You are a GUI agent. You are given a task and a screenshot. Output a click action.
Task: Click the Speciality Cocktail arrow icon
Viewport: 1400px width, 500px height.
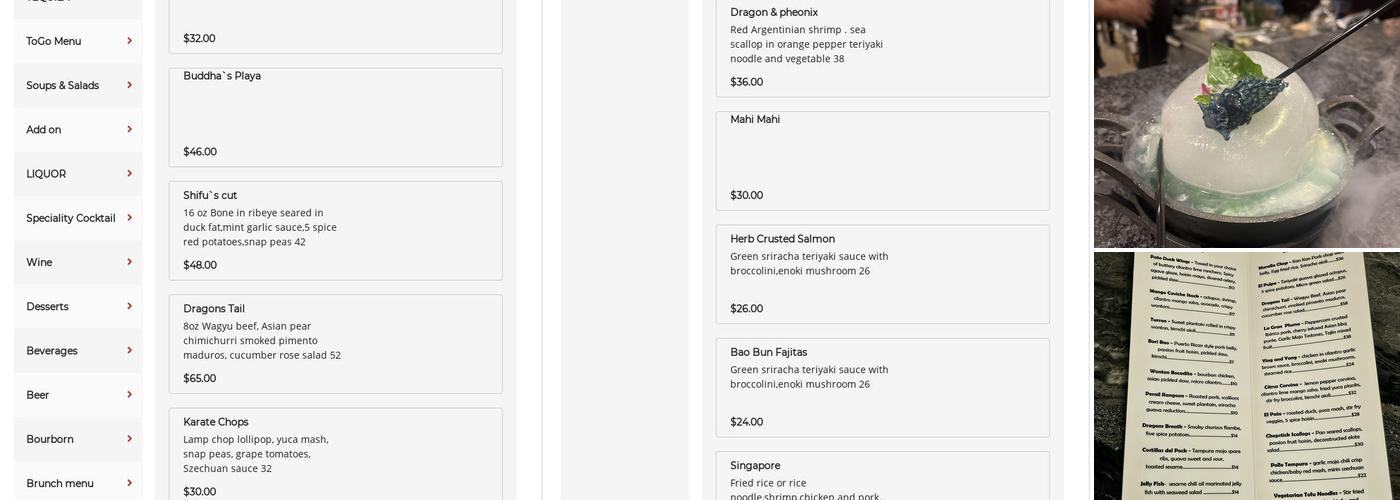point(129,217)
